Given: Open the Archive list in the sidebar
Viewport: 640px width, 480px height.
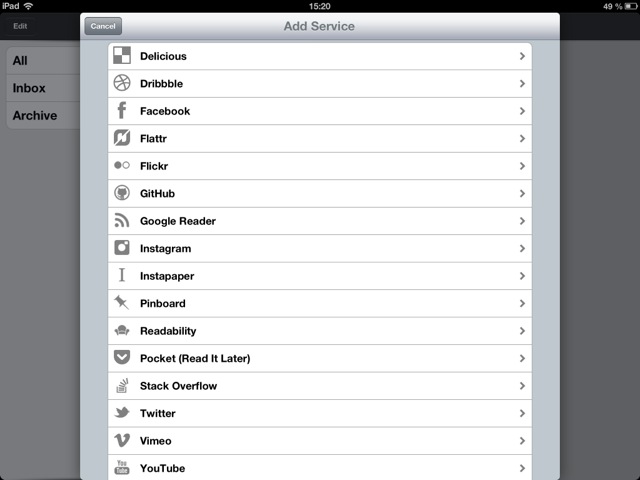Looking at the screenshot, I should pyautogui.click(x=43, y=116).
